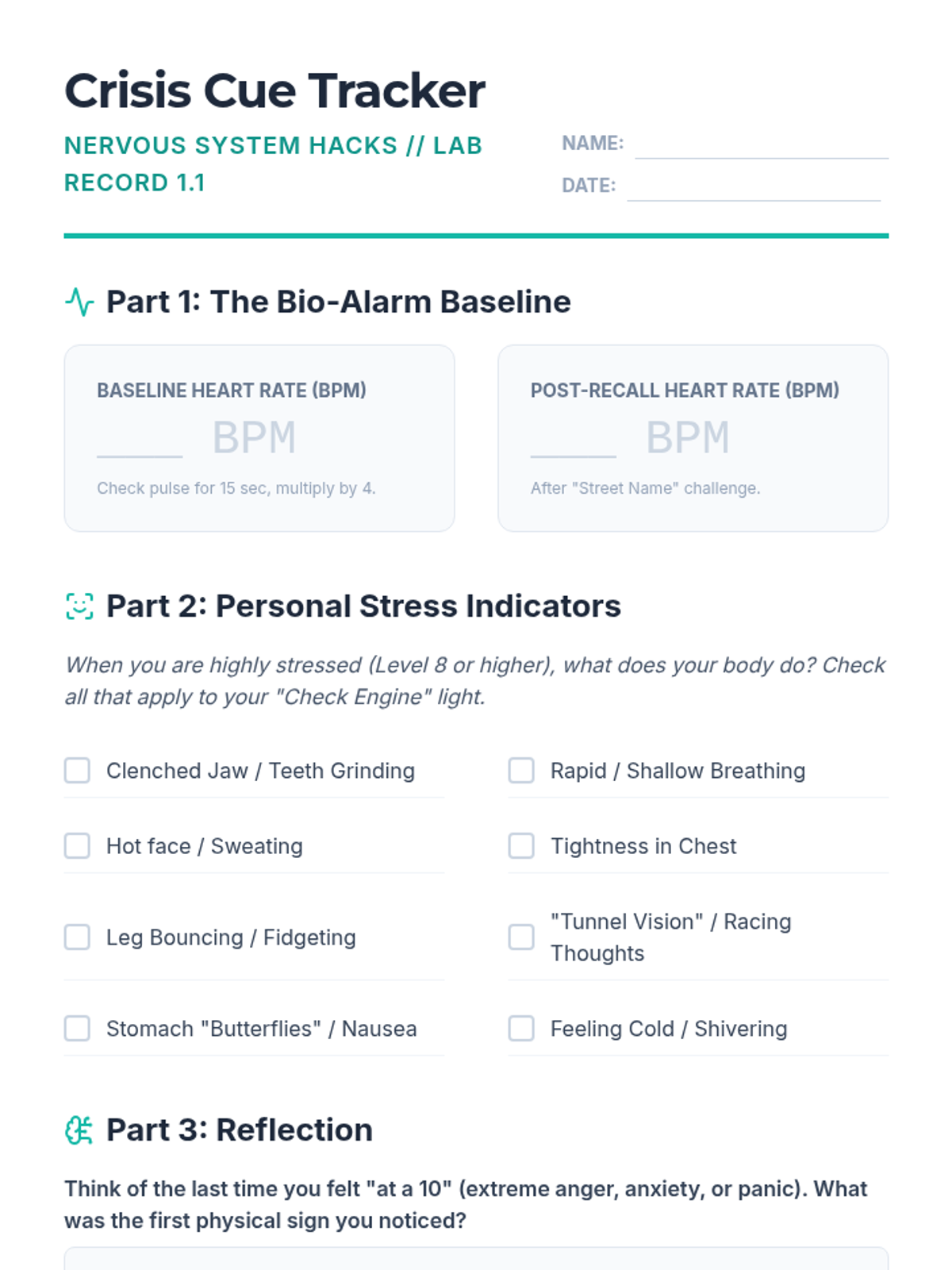Mark the Leg Bouncing / Fidgeting checkbox
952x1270 pixels.
coord(77,937)
